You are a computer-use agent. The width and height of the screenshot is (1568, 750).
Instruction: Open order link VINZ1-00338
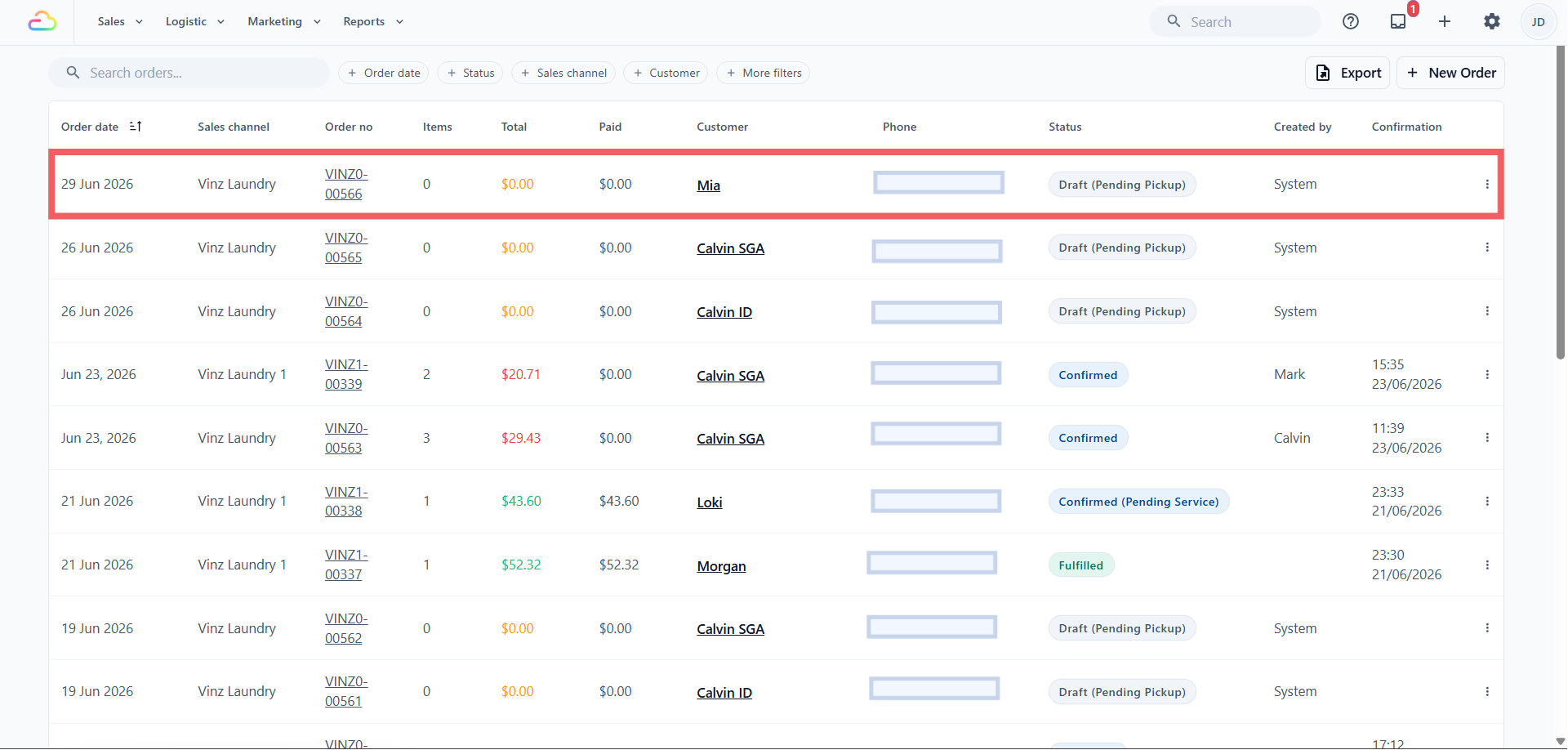pos(346,501)
